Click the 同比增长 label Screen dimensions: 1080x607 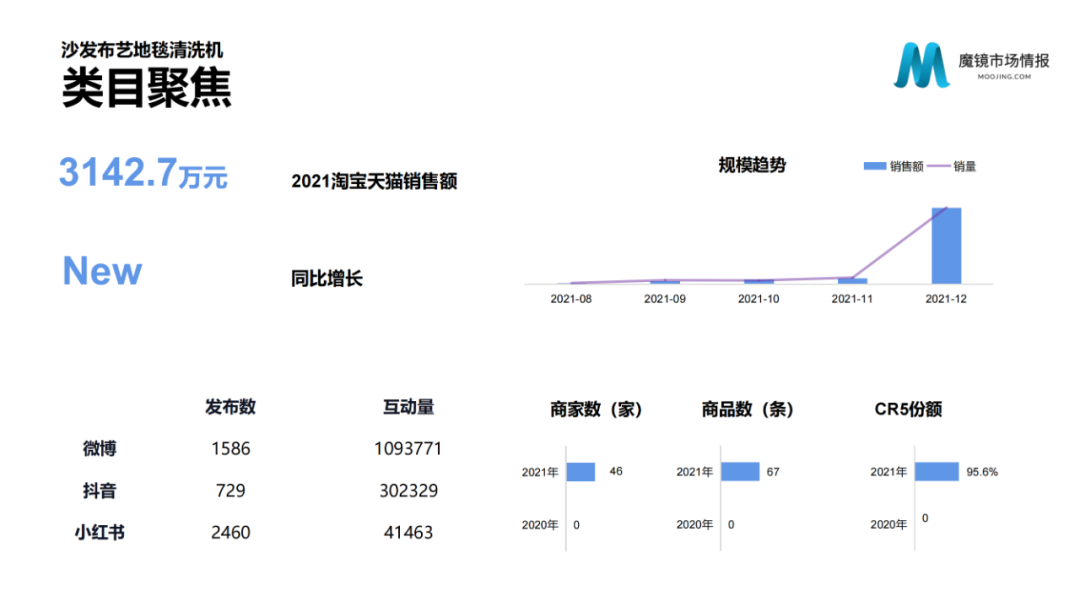(326, 278)
